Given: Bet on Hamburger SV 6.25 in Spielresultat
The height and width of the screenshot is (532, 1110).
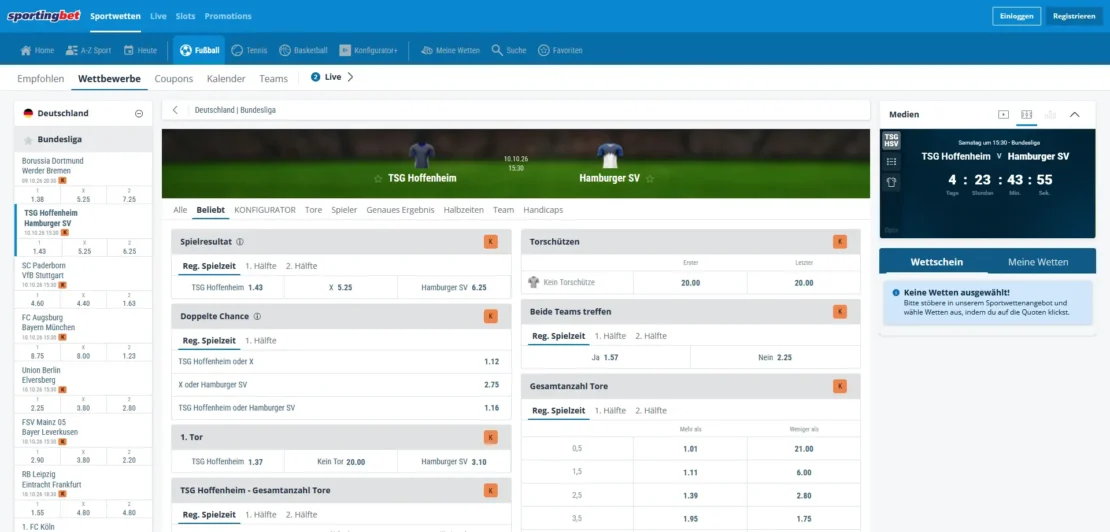Looking at the screenshot, I should (454, 288).
